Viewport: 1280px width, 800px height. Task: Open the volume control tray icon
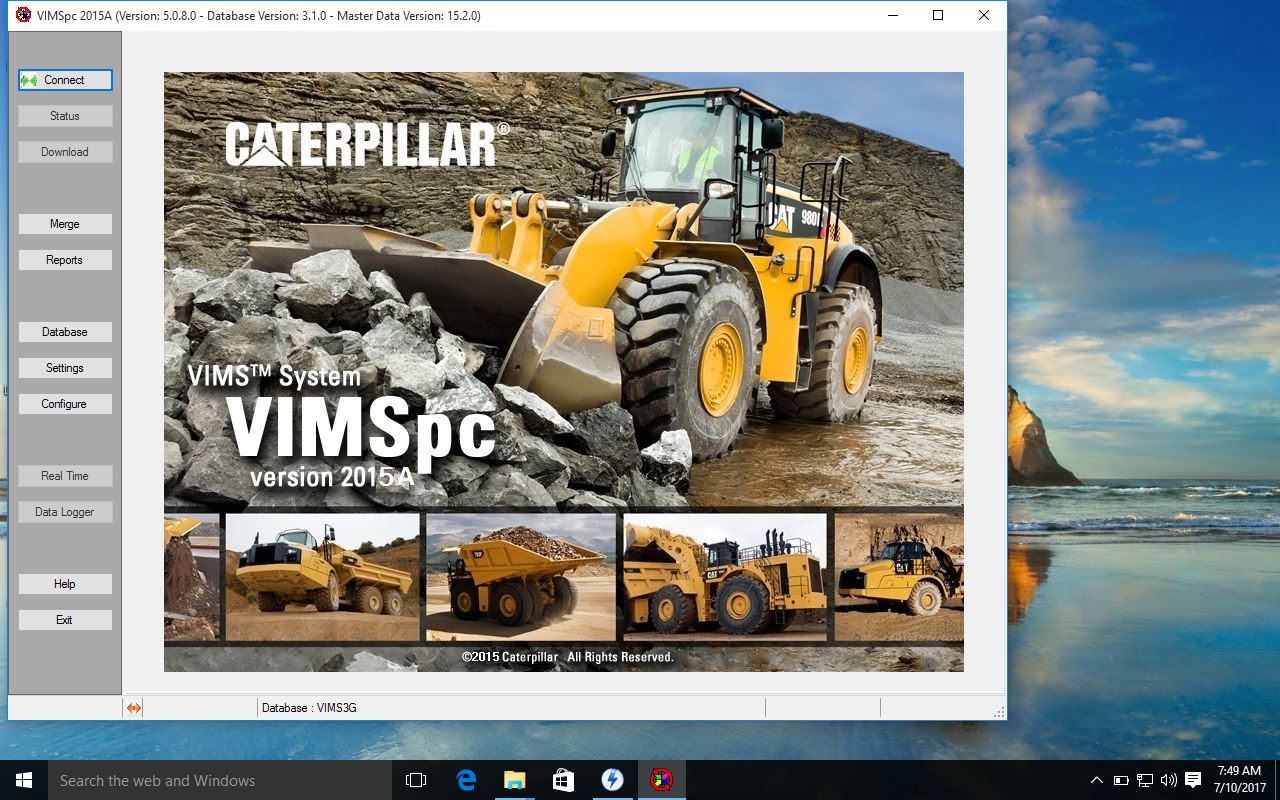[1168, 780]
